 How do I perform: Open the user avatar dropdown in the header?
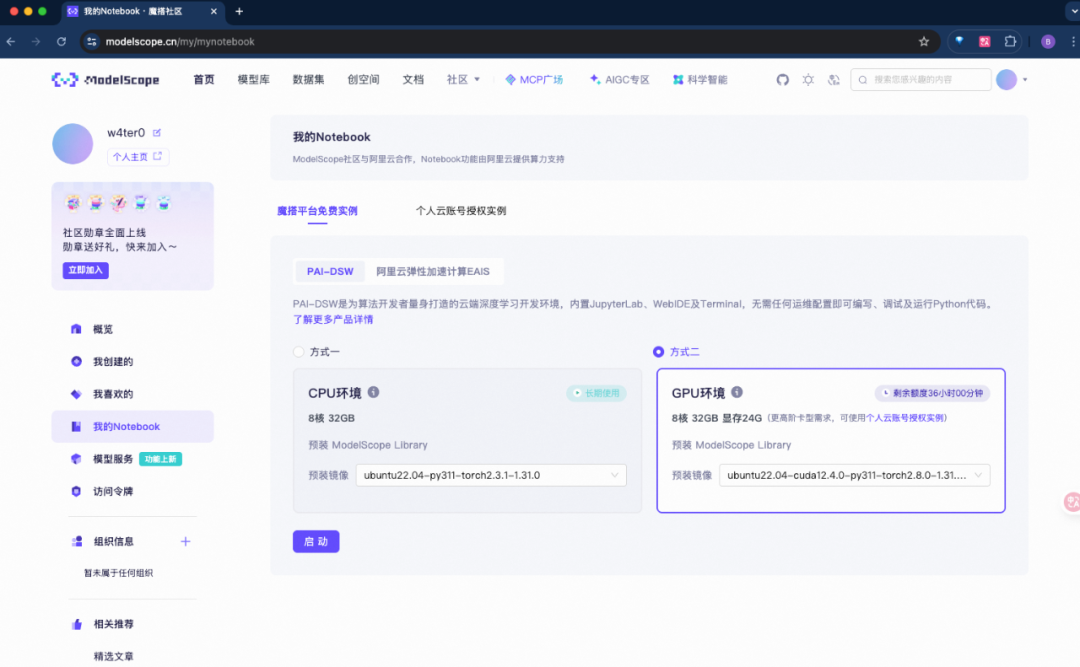click(x=1012, y=80)
